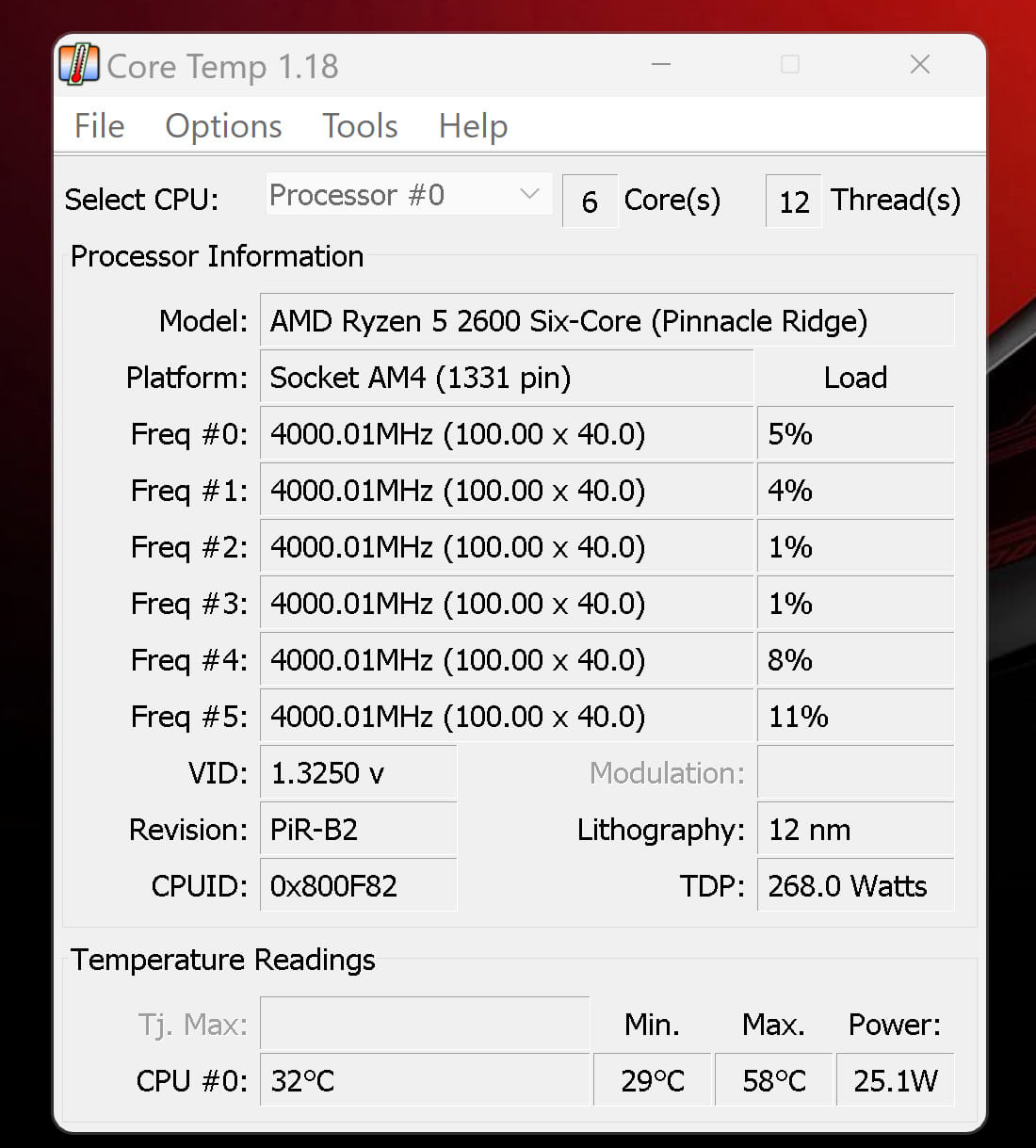Click the empty Modulation field
Viewport: 1036px width, 1148px height.
point(855,772)
